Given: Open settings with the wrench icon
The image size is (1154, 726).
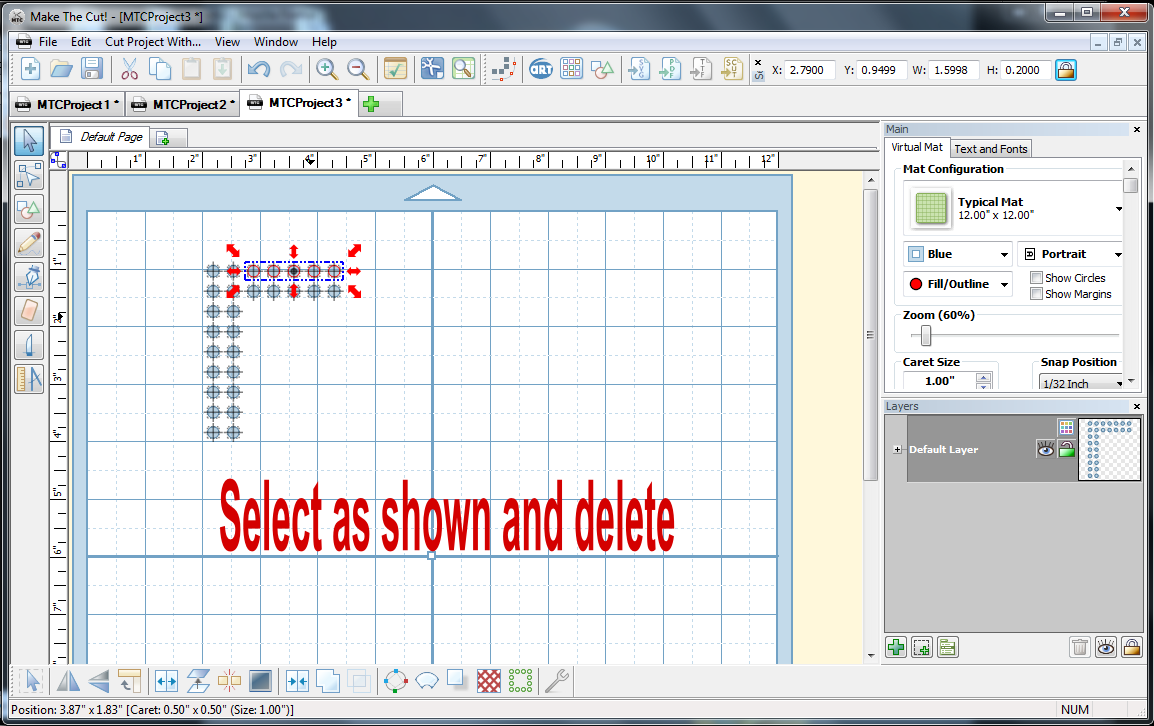Looking at the screenshot, I should click(x=557, y=681).
